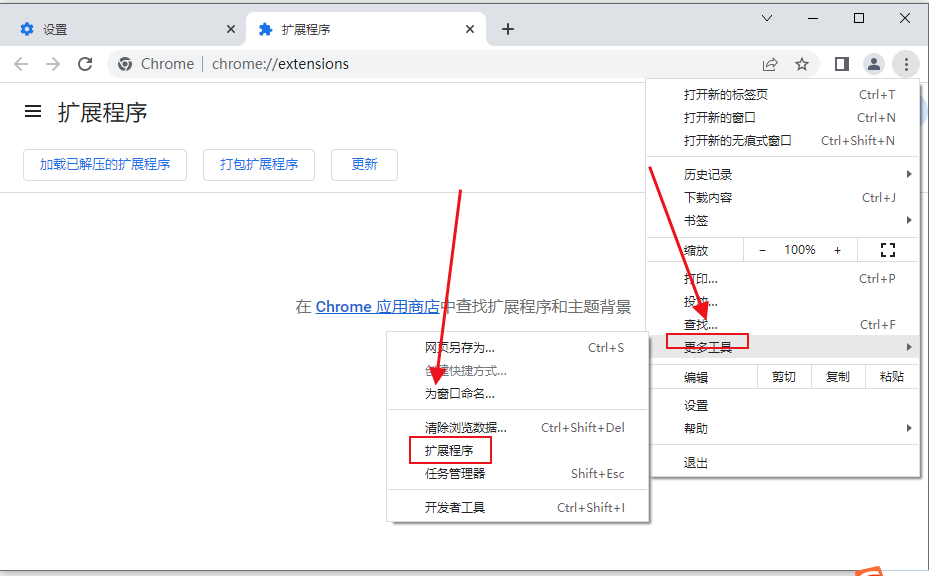Expand the 帮助 submenu

coord(783,428)
